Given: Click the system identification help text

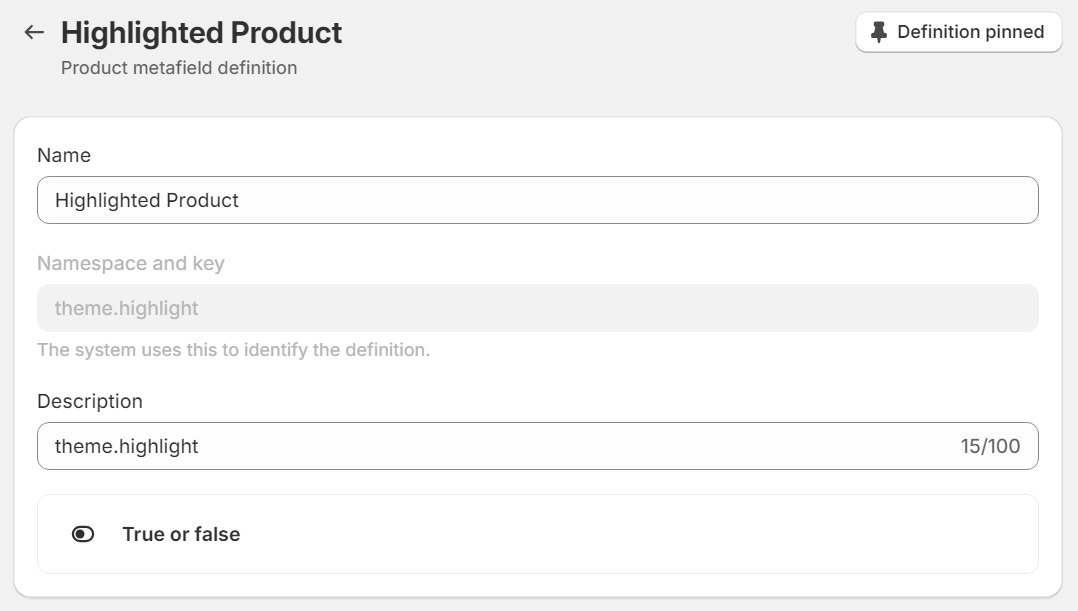Looking at the screenshot, I should coord(234,350).
